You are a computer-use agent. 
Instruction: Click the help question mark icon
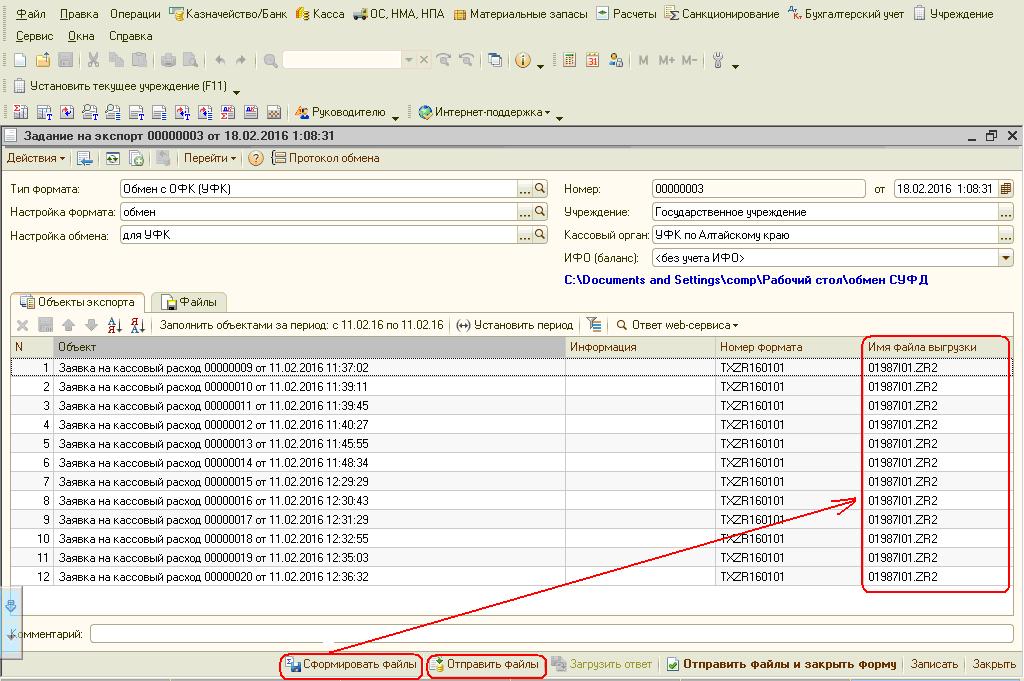tap(256, 158)
